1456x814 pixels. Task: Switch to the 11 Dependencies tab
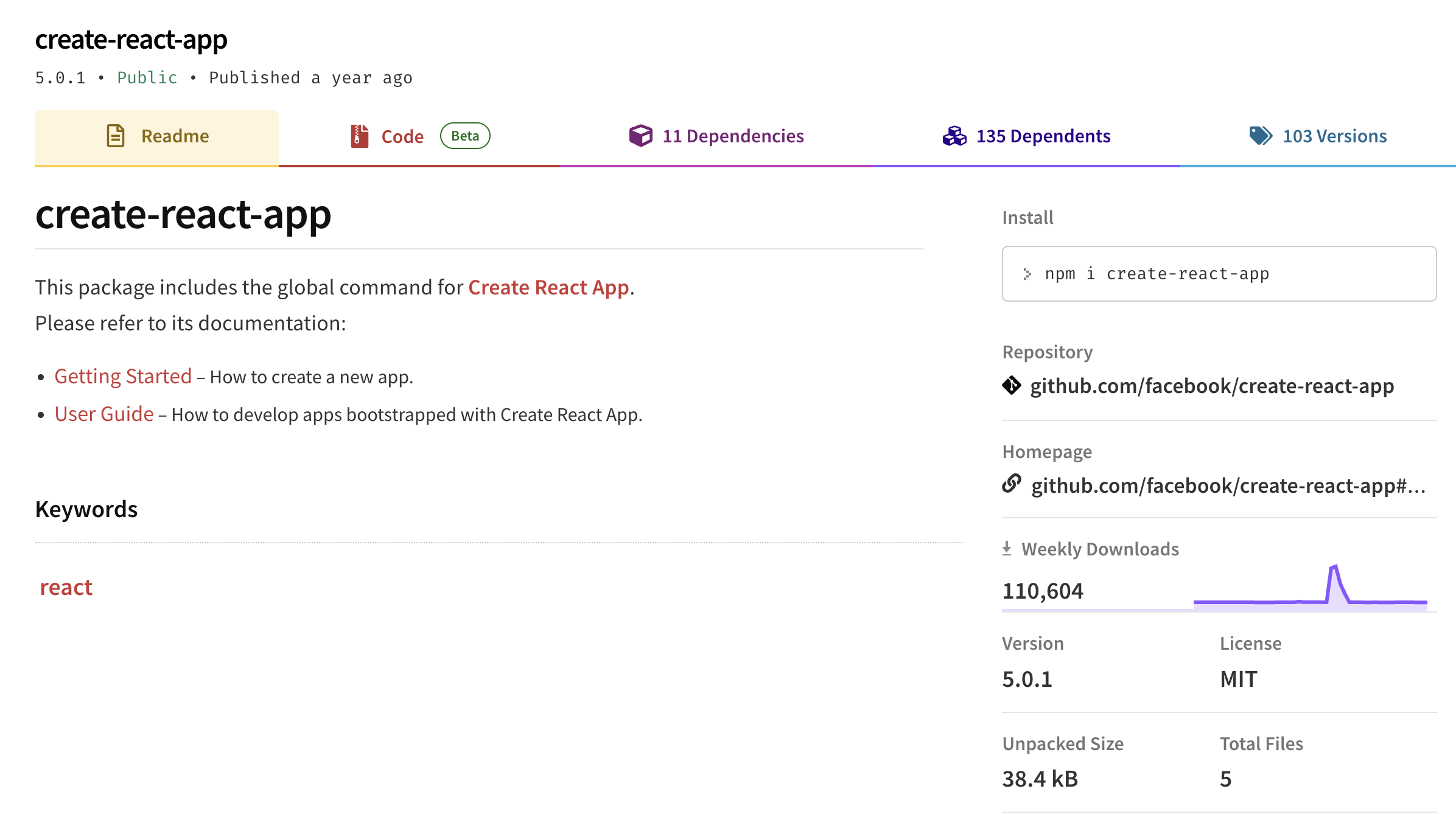(733, 136)
